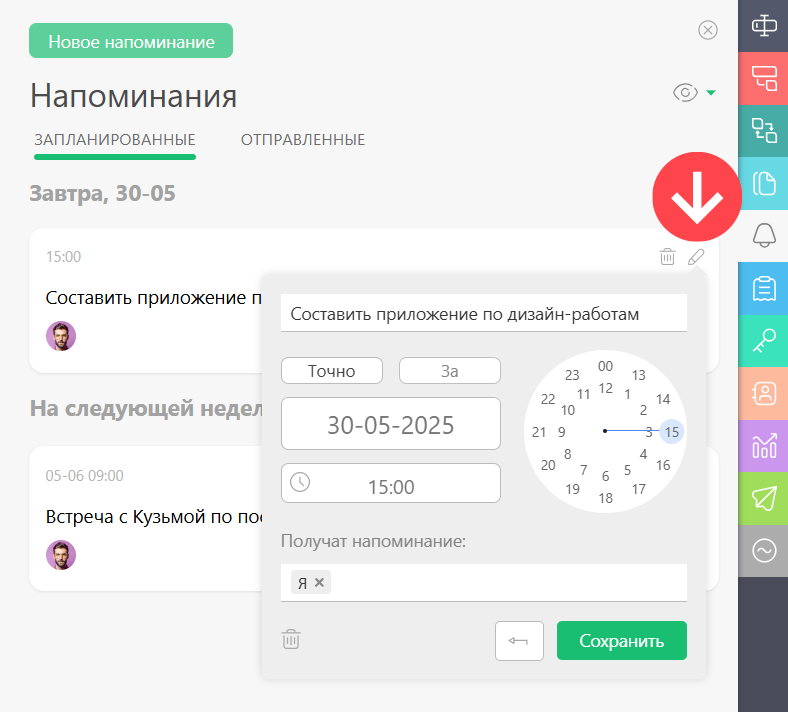Pick hour 18 on the clock dial
This screenshot has width=788, height=712.
pyautogui.click(x=606, y=498)
